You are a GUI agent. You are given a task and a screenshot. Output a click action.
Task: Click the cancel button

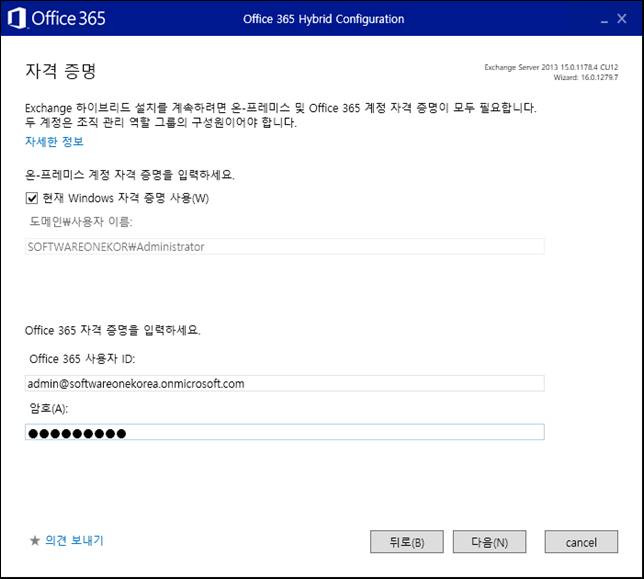tap(581, 542)
